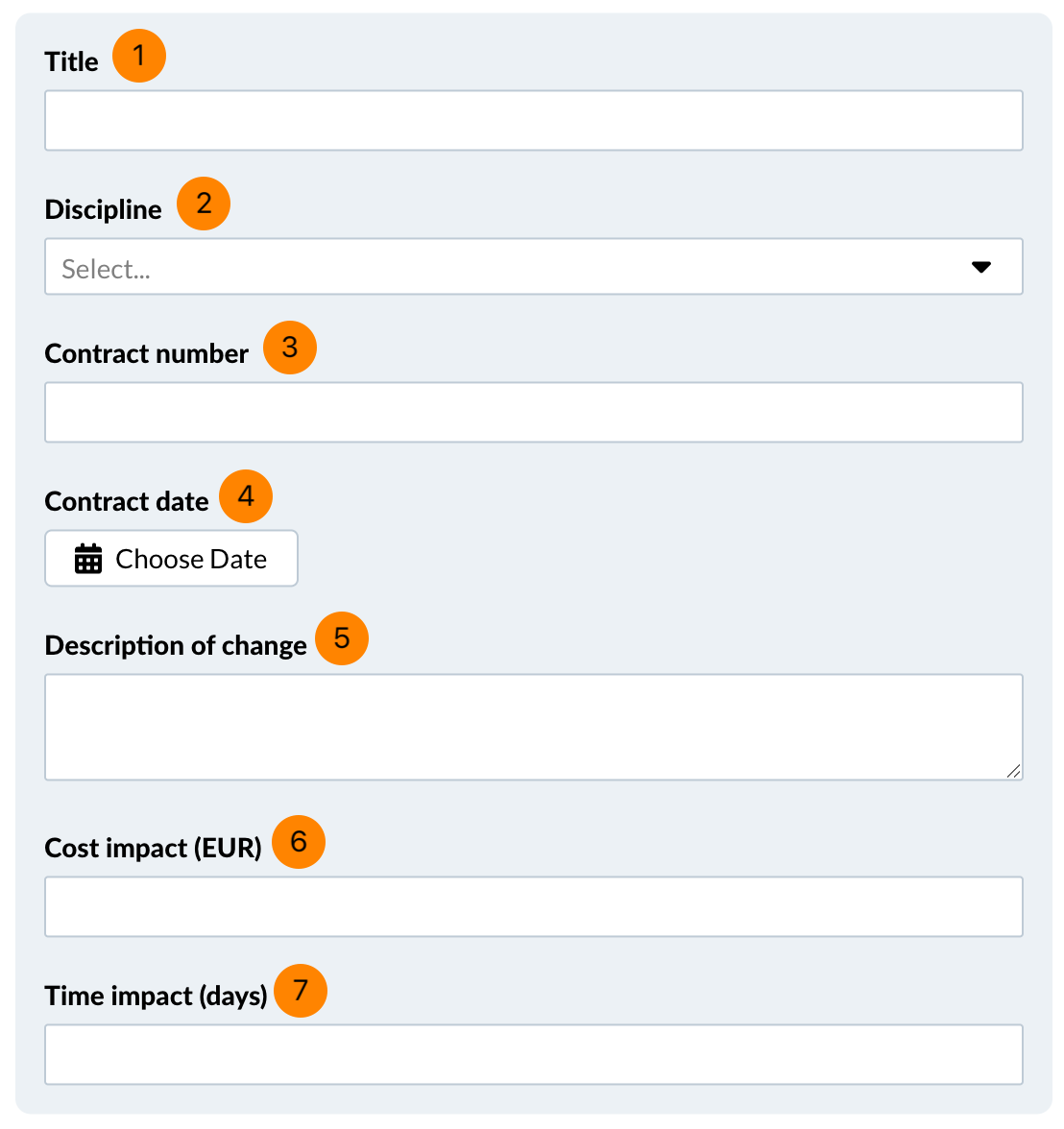Click the orange badge 2 beside Discipline
The width and height of the screenshot is (1064, 1129).
tap(204, 204)
